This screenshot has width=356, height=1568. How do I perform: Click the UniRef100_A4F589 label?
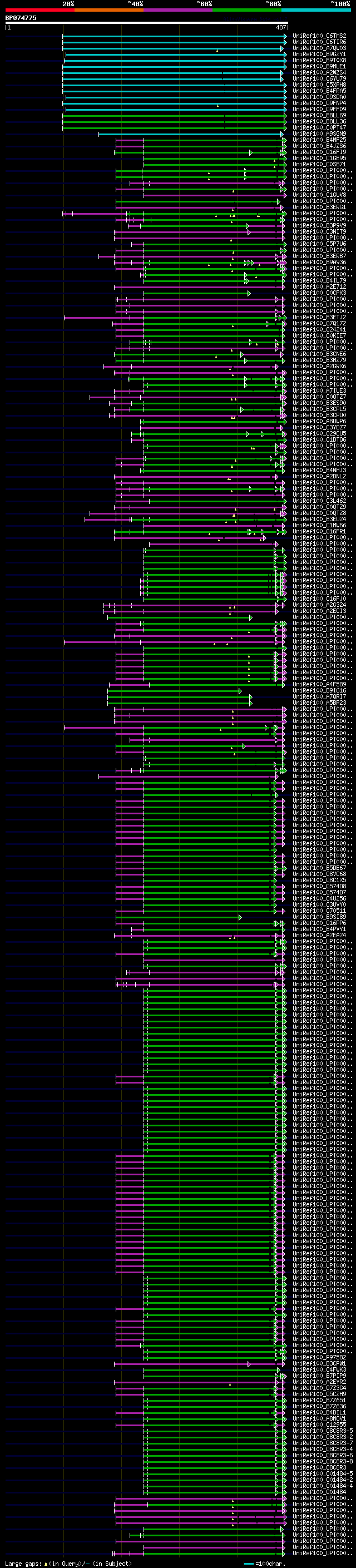click(319, 684)
